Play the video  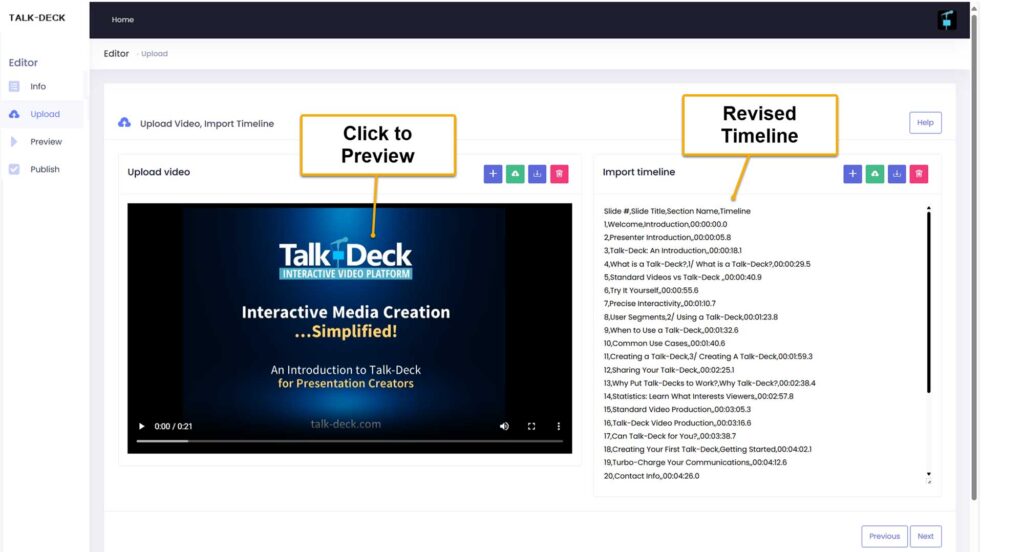[141, 426]
